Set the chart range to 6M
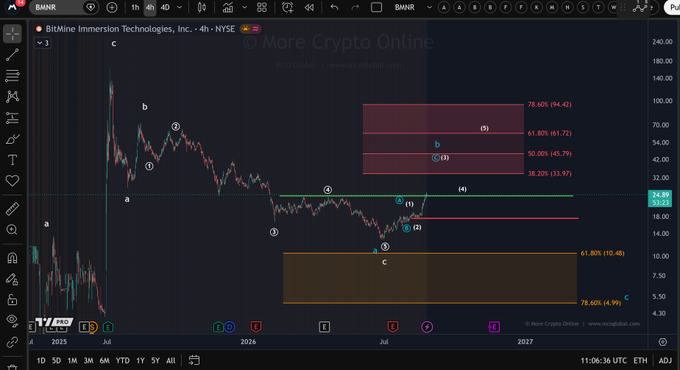 point(105,360)
